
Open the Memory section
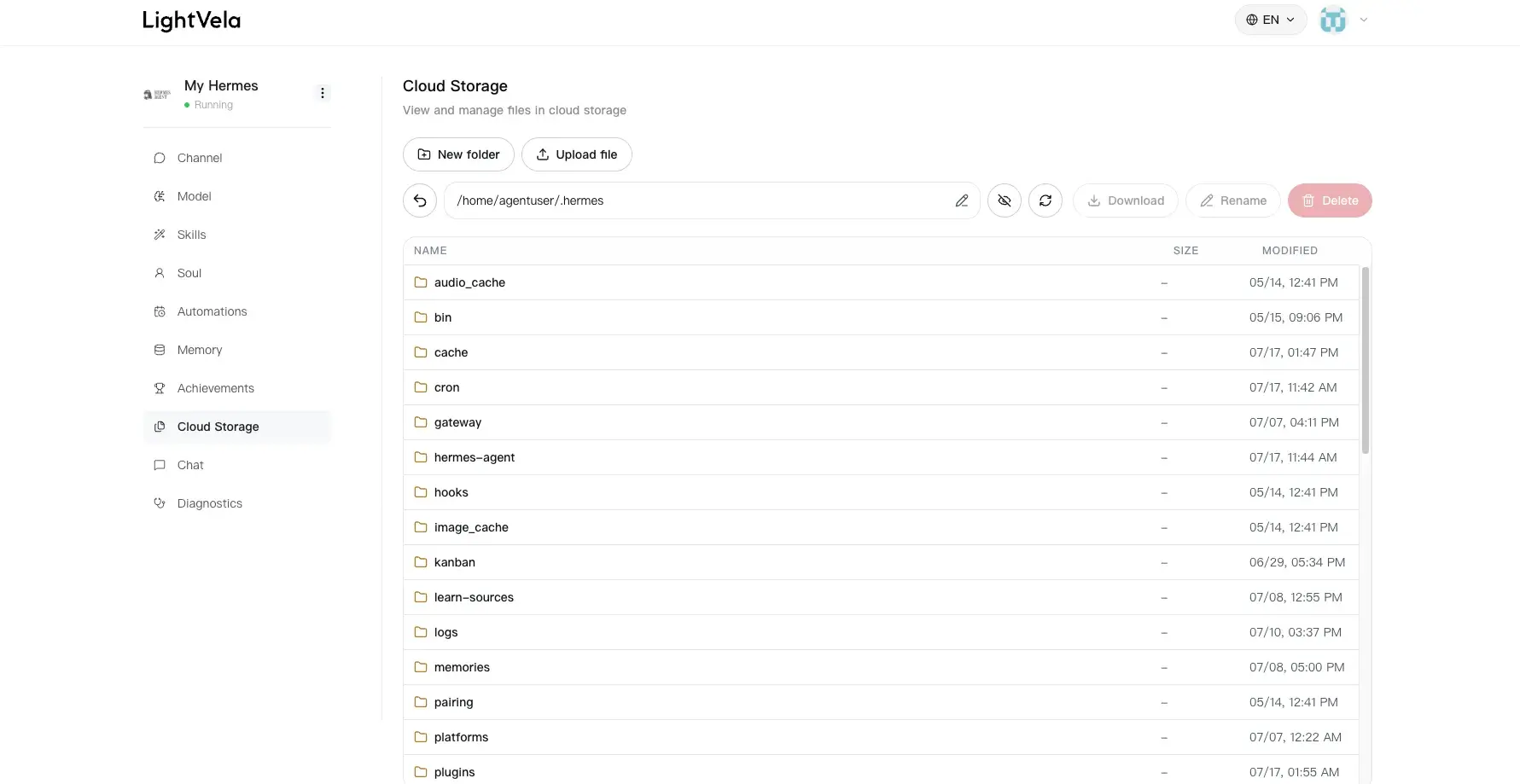[237, 350]
